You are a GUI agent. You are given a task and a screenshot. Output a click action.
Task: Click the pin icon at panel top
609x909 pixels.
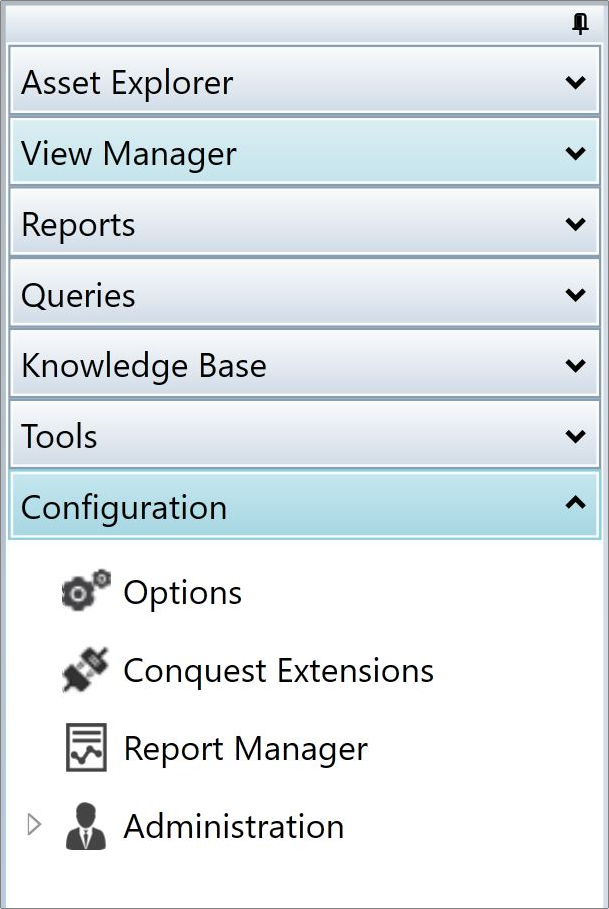(580, 24)
